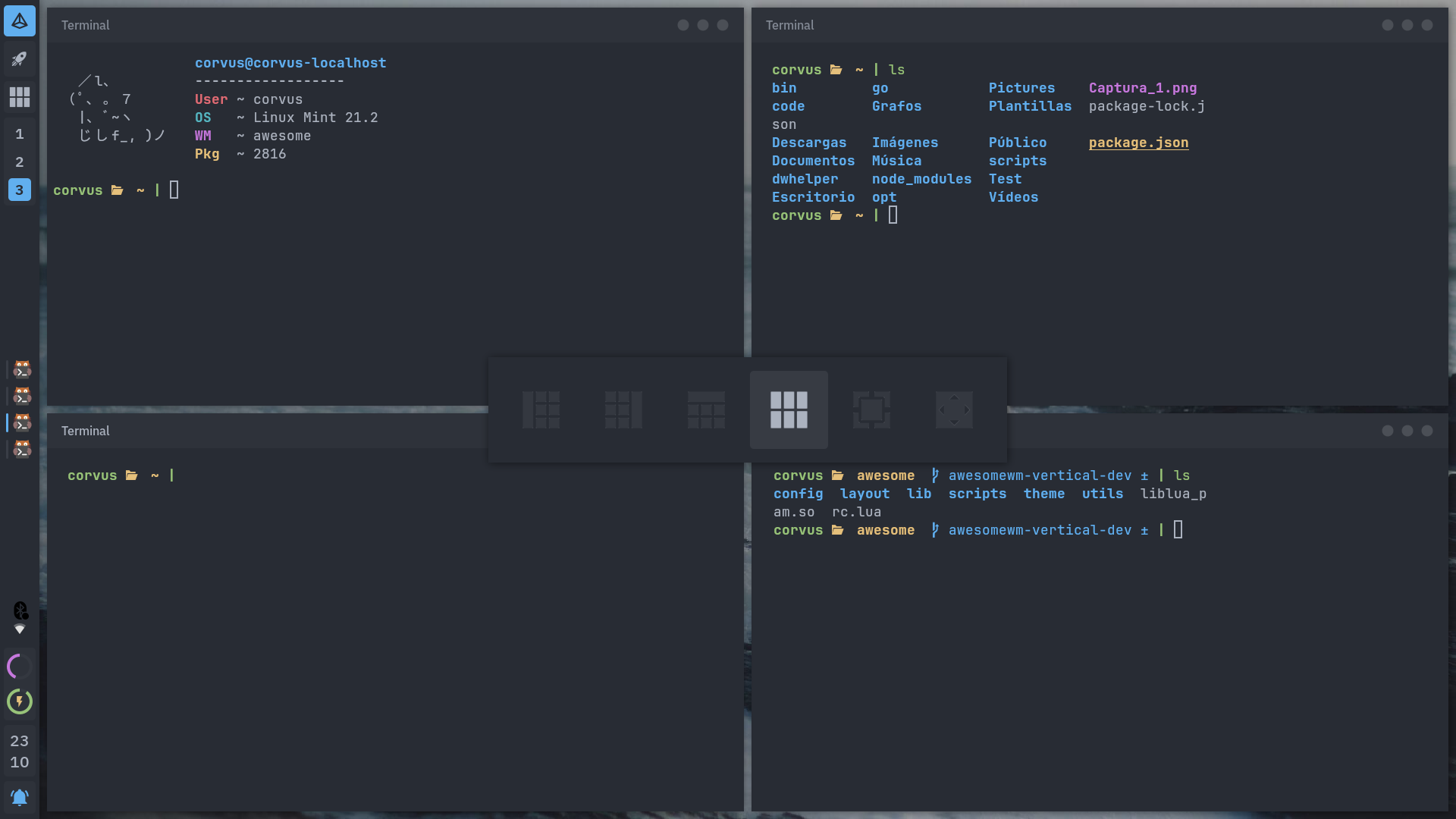Click the Bluetooth status icon
This screenshot has height=819, width=1456.
(x=20, y=610)
